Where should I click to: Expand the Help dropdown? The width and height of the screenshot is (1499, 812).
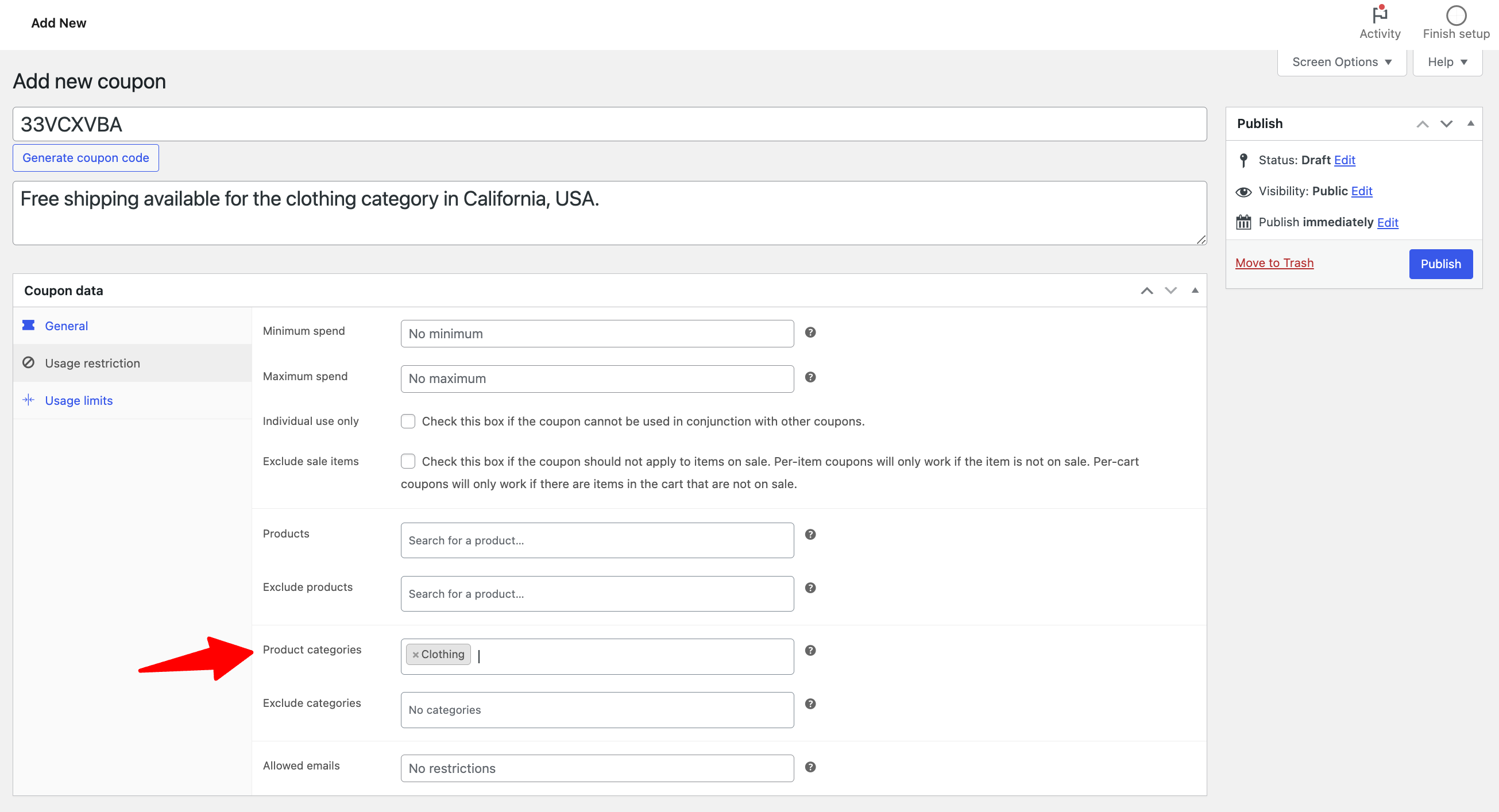coord(1447,61)
